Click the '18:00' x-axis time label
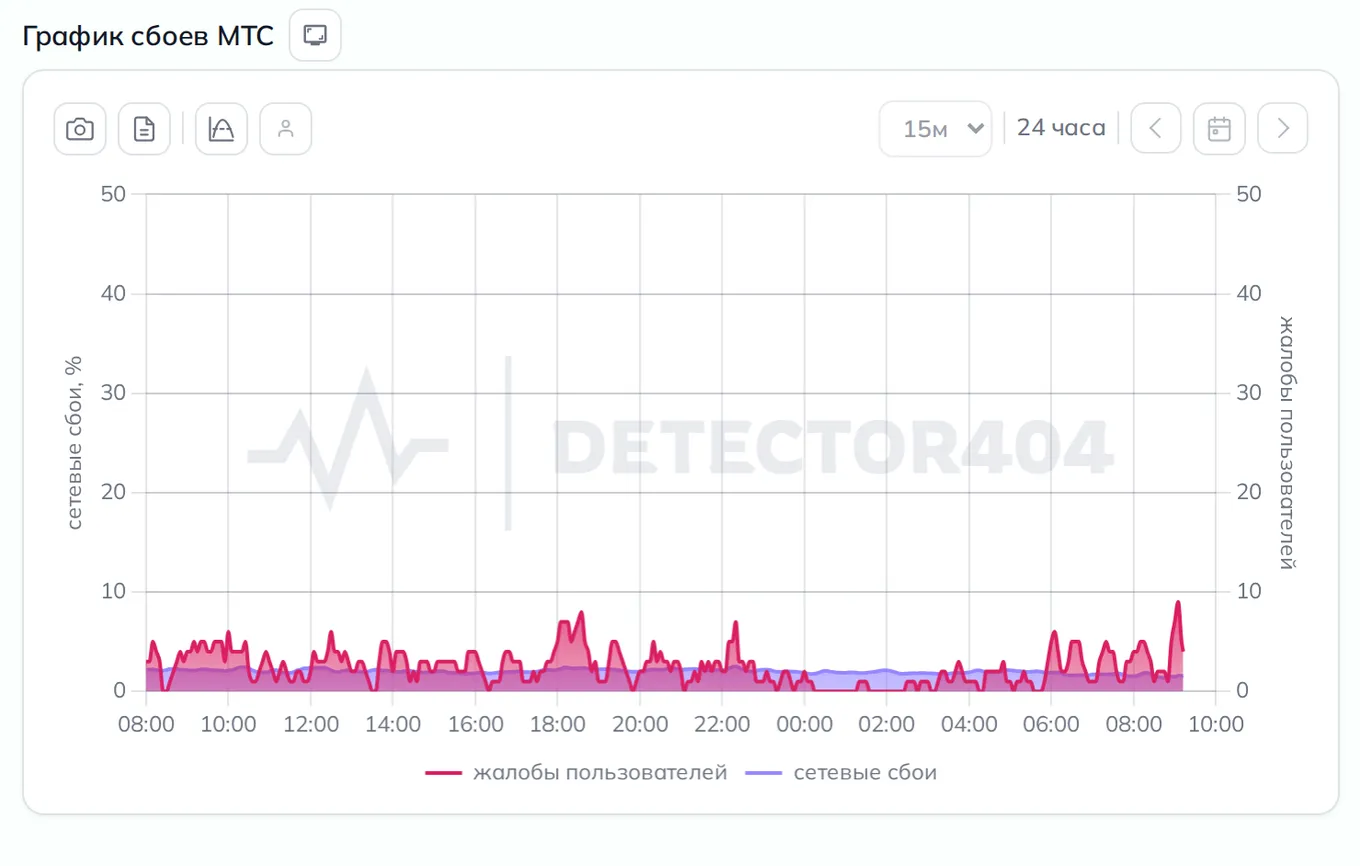Image resolution: width=1360 pixels, height=866 pixels. tap(557, 723)
